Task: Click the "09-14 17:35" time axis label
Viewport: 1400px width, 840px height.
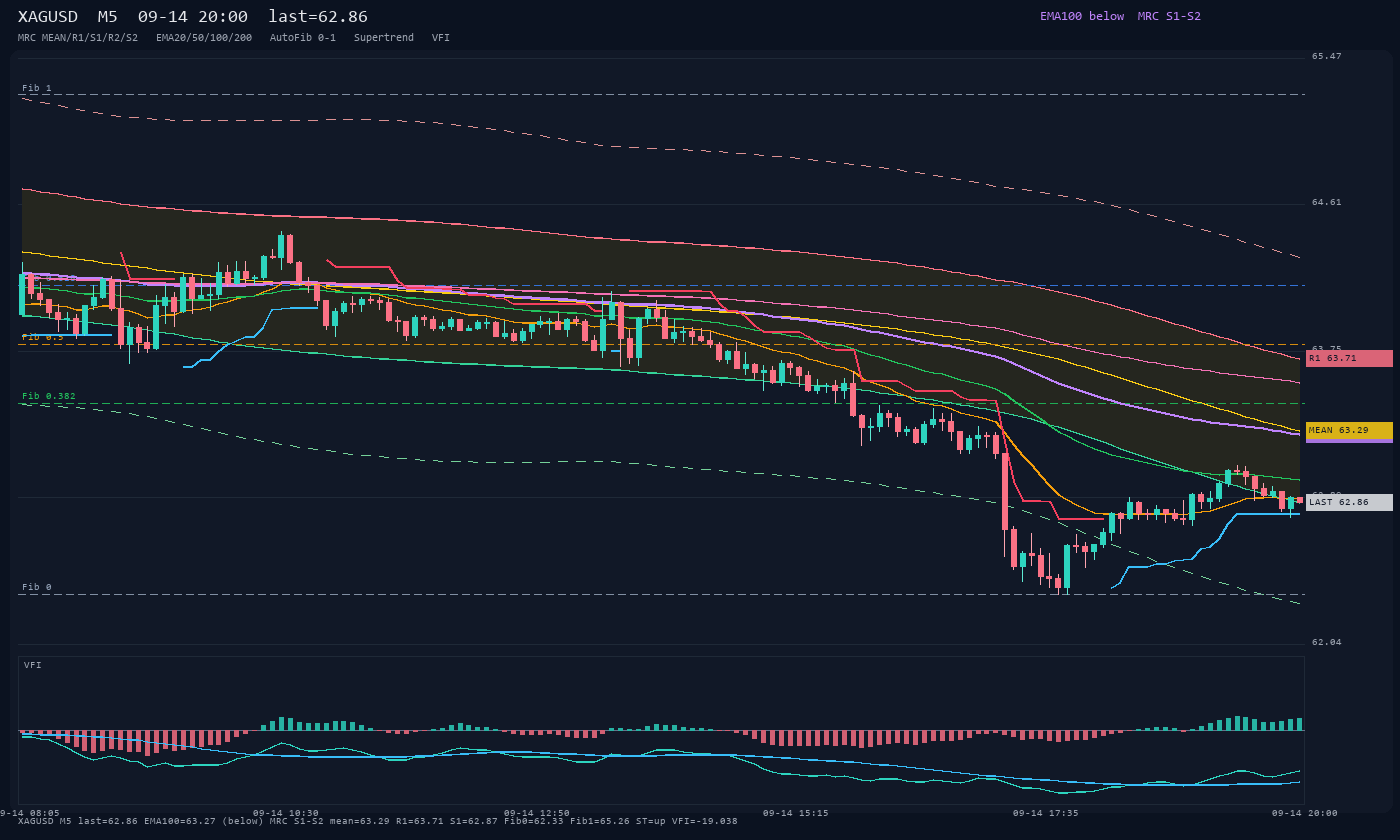Action: pyautogui.click(x=1045, y=813)
